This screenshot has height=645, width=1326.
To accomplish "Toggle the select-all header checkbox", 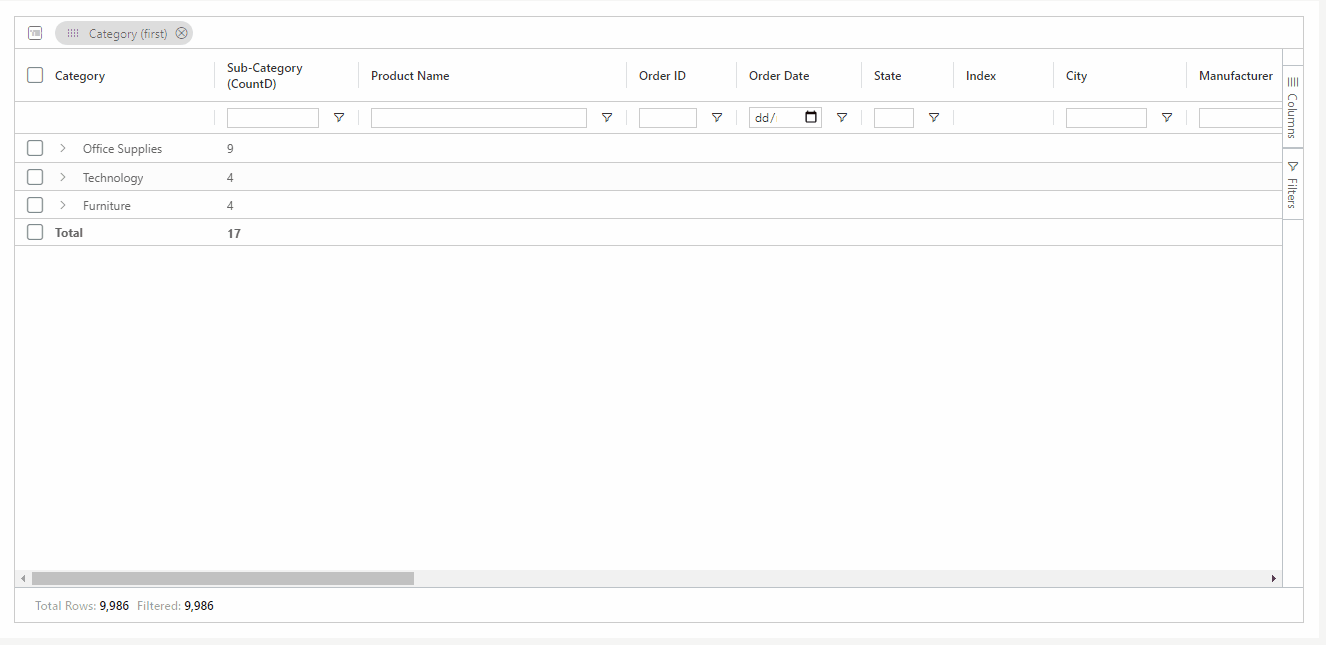I will pyautogui.click(x=35, y=75).
